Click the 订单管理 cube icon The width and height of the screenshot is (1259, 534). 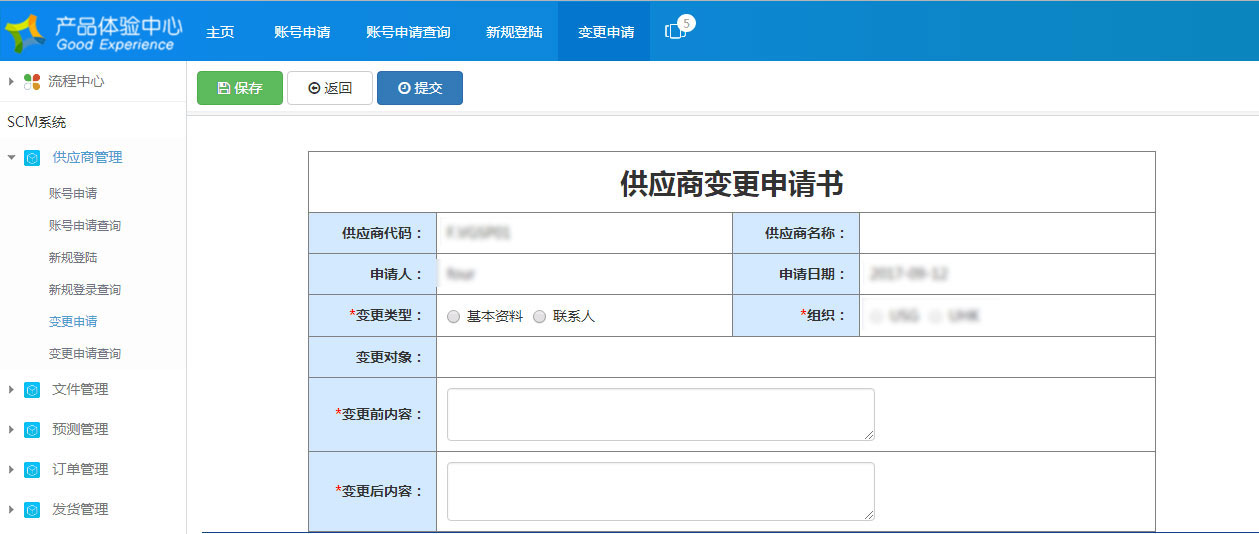(x=32, y=470)
